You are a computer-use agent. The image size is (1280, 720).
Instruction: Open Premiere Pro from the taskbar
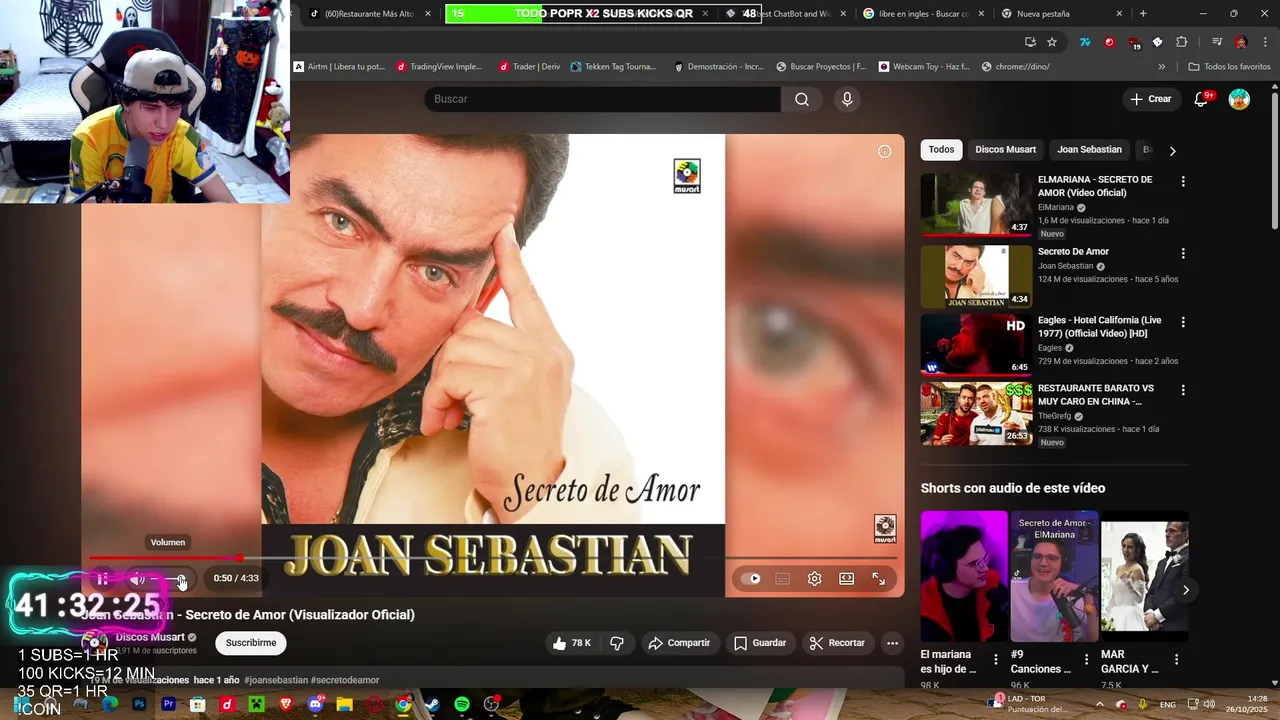(x=168, y=704)
